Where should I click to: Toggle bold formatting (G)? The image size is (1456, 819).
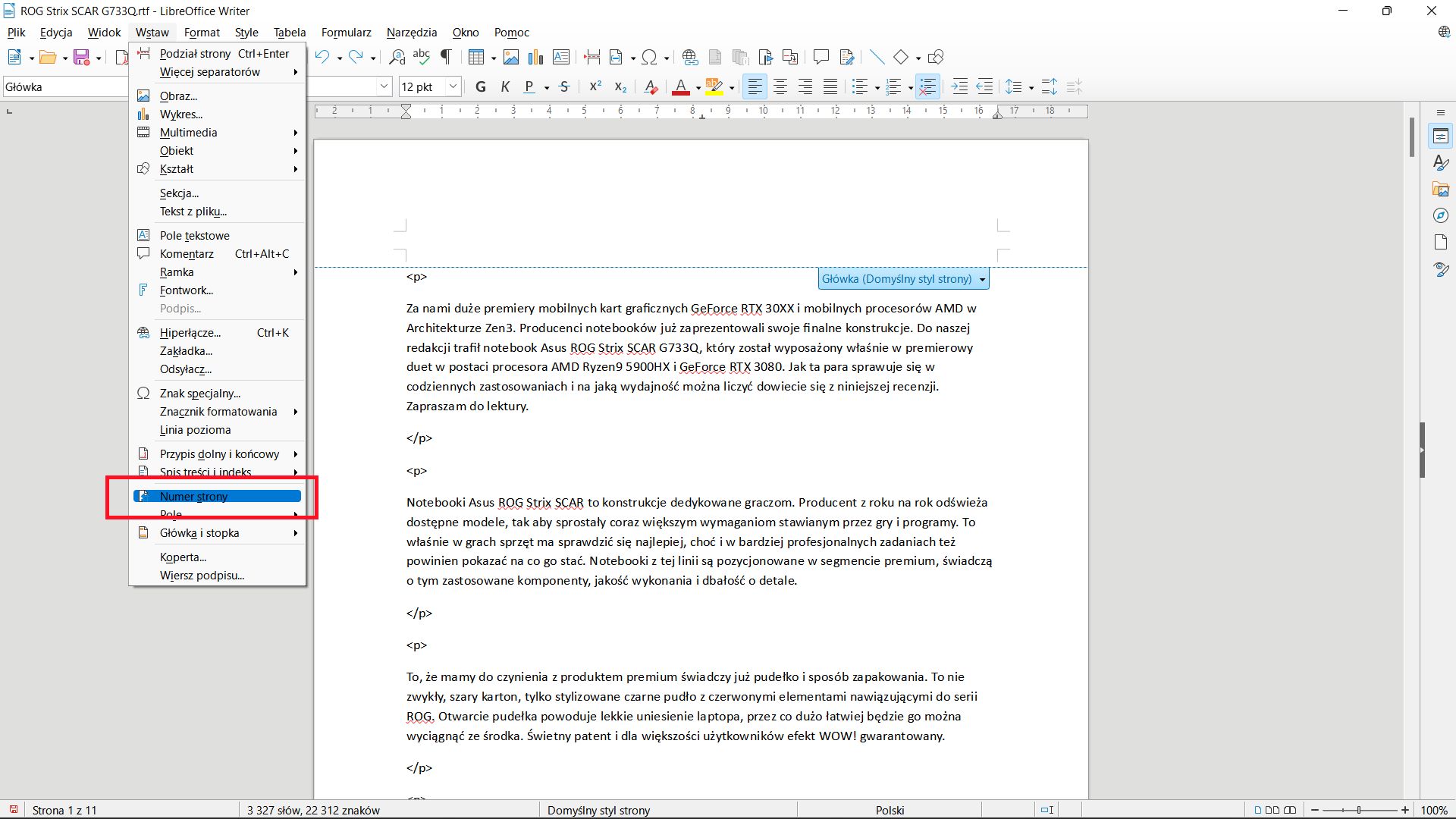coord(480,86)
